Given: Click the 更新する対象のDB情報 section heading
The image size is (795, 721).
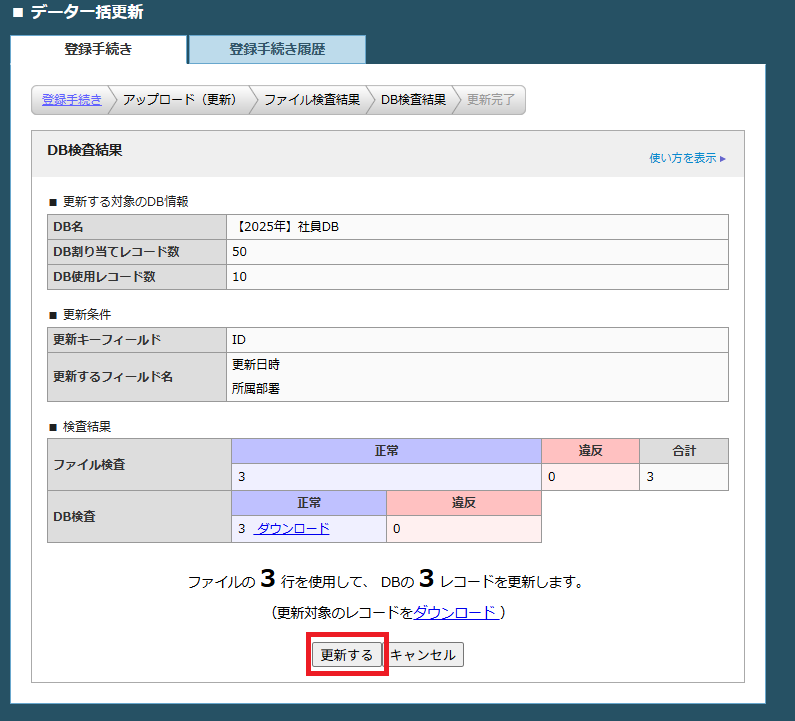Looking at the screenshot, I should point(125,202).
